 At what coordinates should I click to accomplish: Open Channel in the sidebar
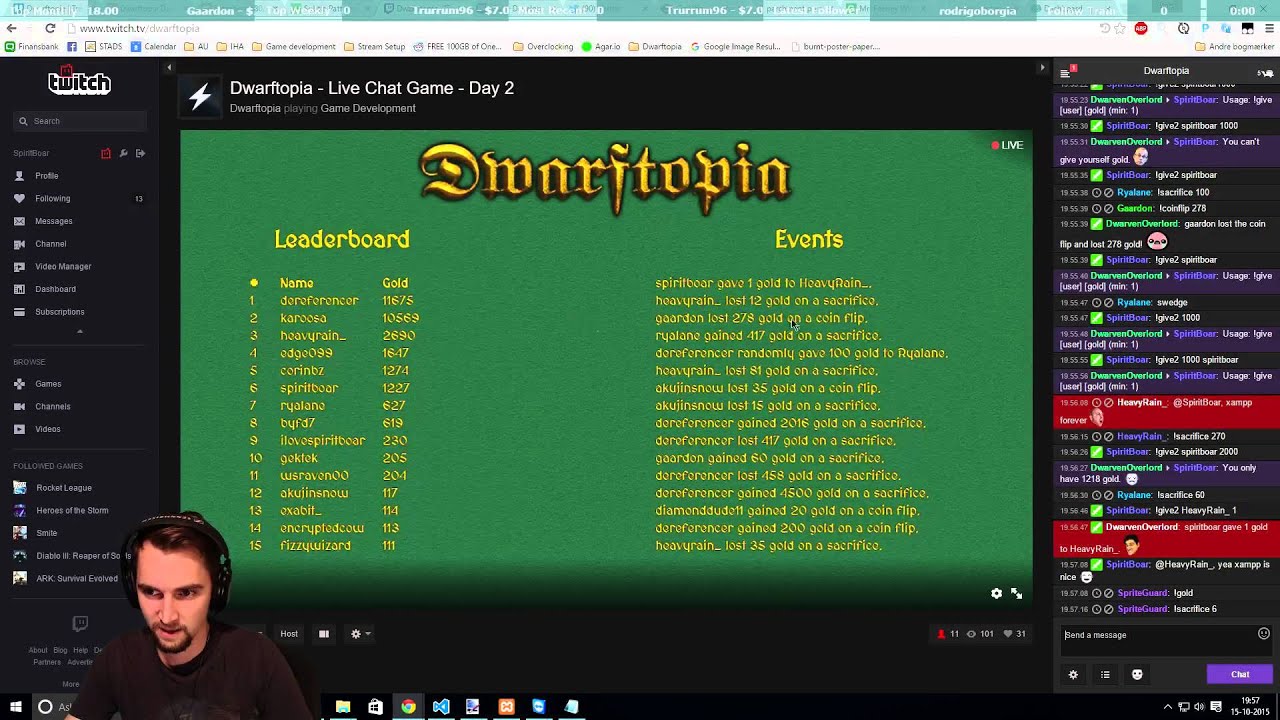[x=51, y=244]
